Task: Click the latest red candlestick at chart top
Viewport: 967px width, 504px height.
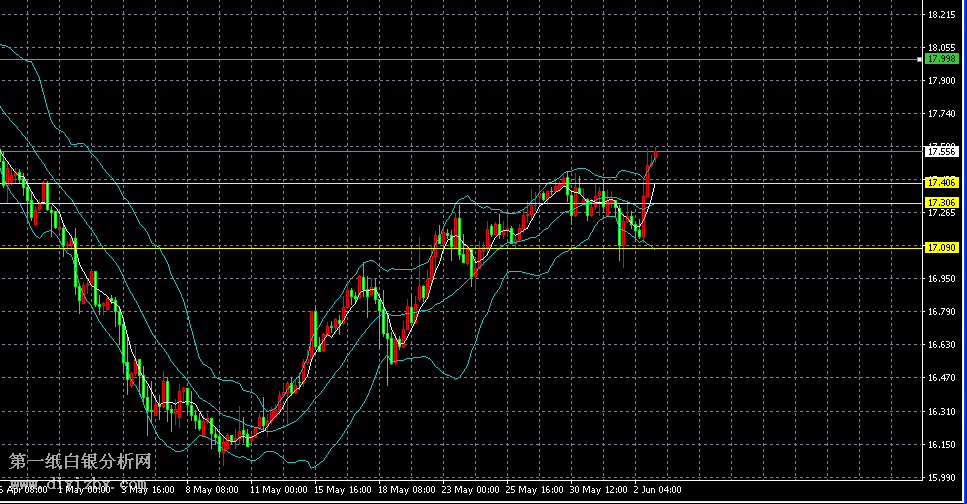Action: pos(654,155)
